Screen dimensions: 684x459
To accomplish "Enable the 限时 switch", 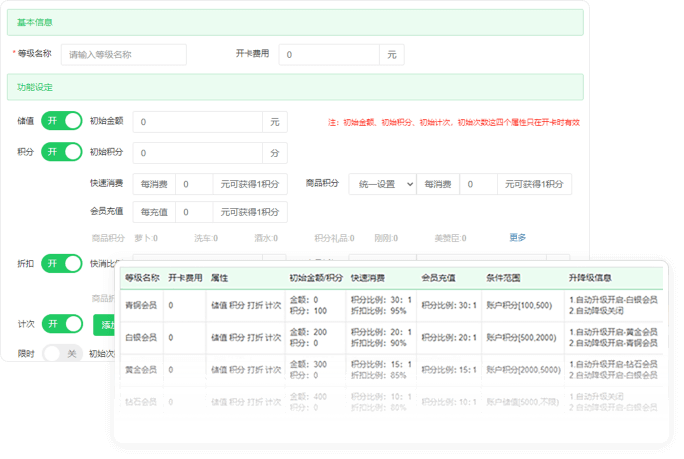I will [x=62, y=353].
